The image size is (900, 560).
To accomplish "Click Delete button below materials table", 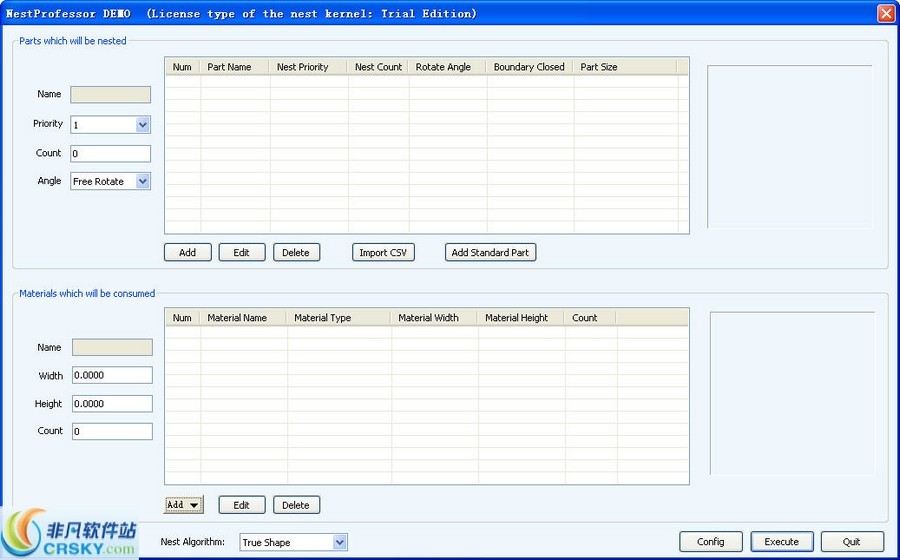I will [x=296, y=505].
